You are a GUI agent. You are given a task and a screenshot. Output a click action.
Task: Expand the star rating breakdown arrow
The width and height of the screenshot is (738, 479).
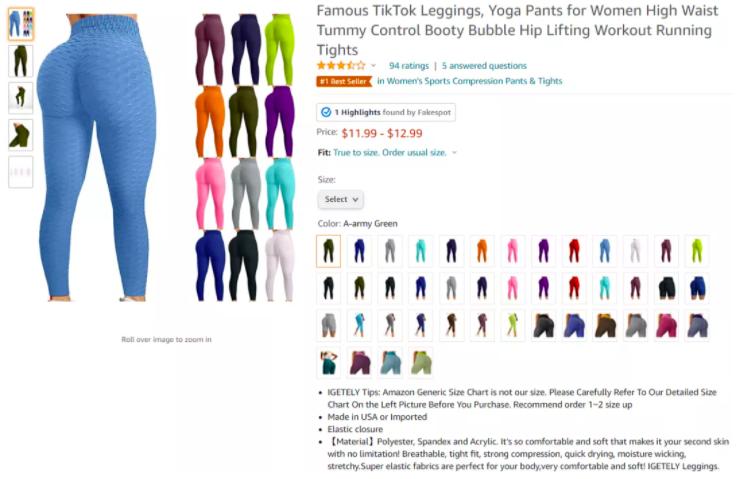373,66
